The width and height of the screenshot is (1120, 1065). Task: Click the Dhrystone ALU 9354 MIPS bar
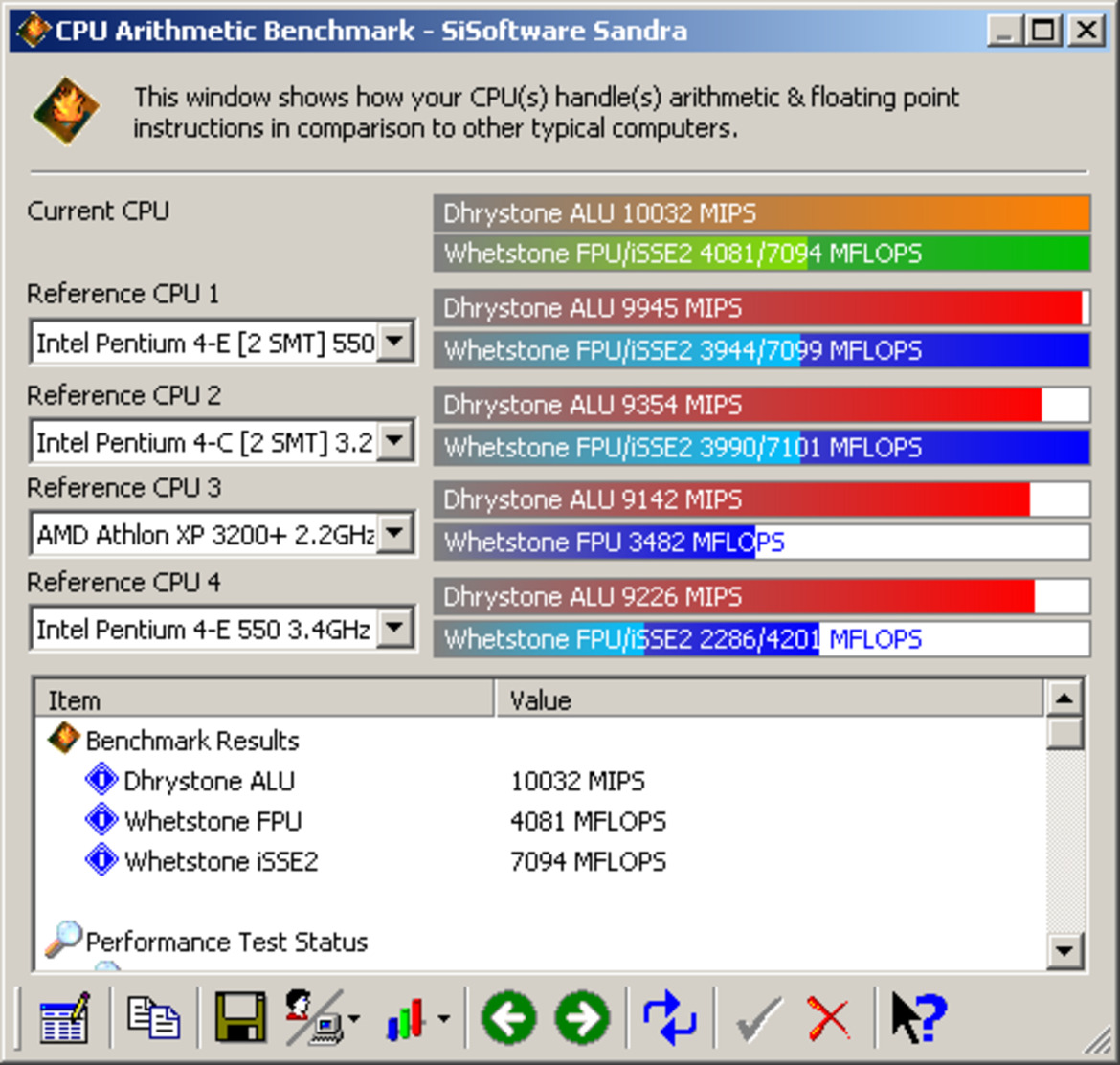(x=761, y=405)
